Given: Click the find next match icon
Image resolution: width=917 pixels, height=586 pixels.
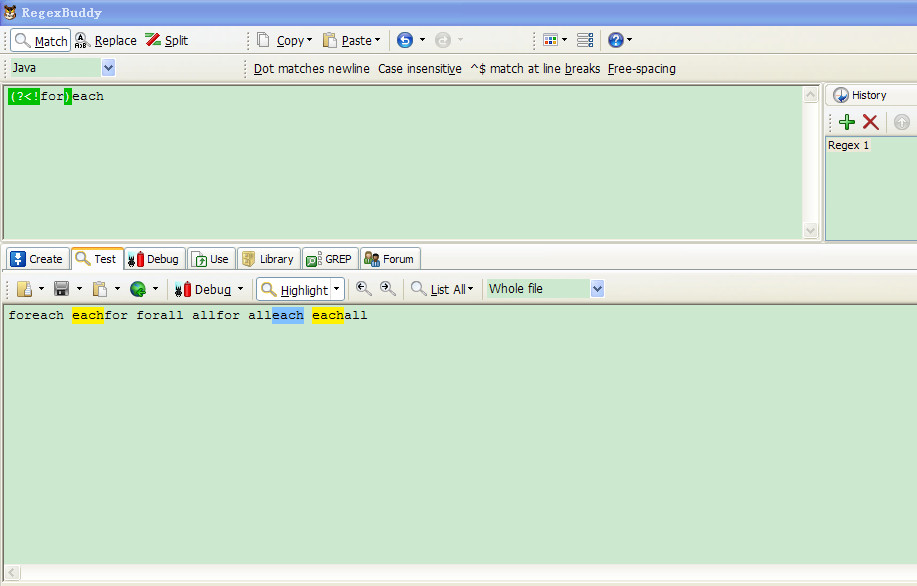Looking at the screenshot, I should (x=387, y=288).
